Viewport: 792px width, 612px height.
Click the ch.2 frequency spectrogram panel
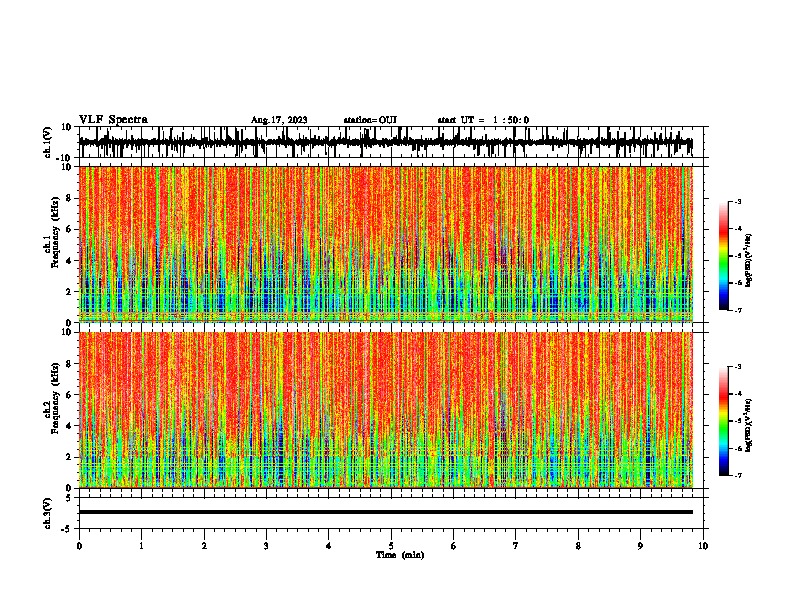(385, 410)
